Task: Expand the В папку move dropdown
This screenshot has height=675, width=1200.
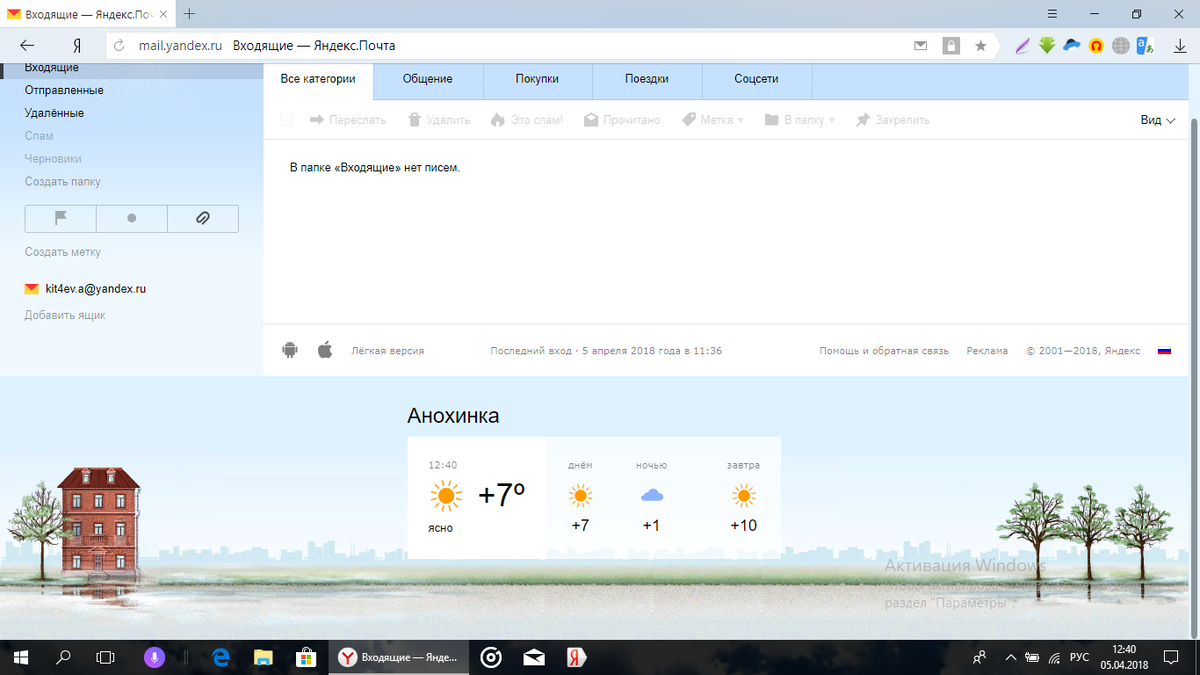Action: pyautogui.click(x=800, y=120)
